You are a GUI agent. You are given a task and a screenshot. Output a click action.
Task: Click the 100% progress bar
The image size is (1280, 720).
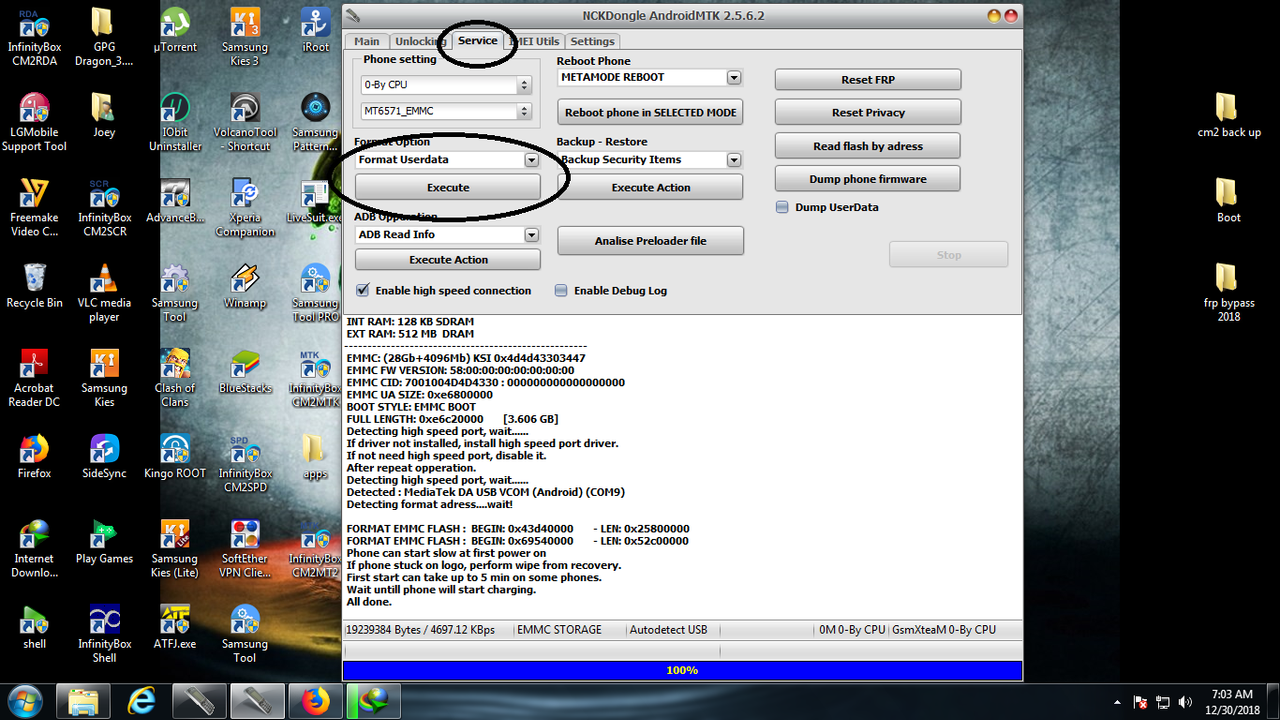point(682,670)
